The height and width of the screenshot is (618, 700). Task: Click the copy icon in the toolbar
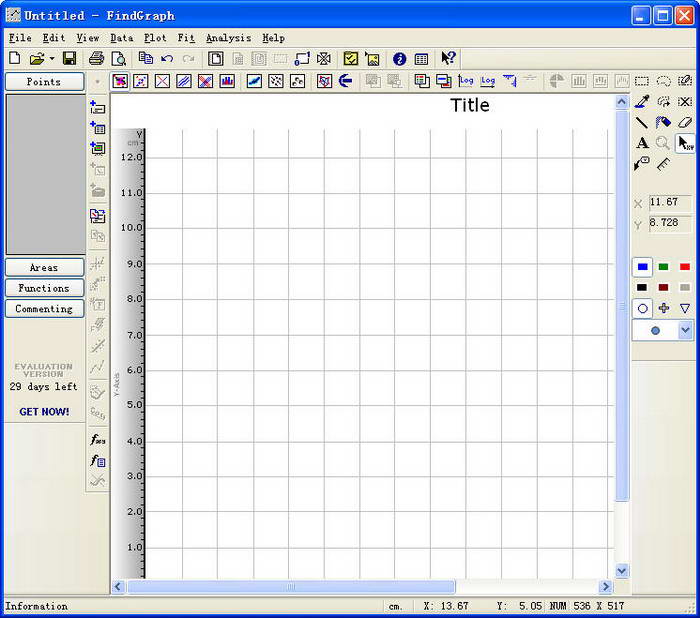[x=146, y=58]
